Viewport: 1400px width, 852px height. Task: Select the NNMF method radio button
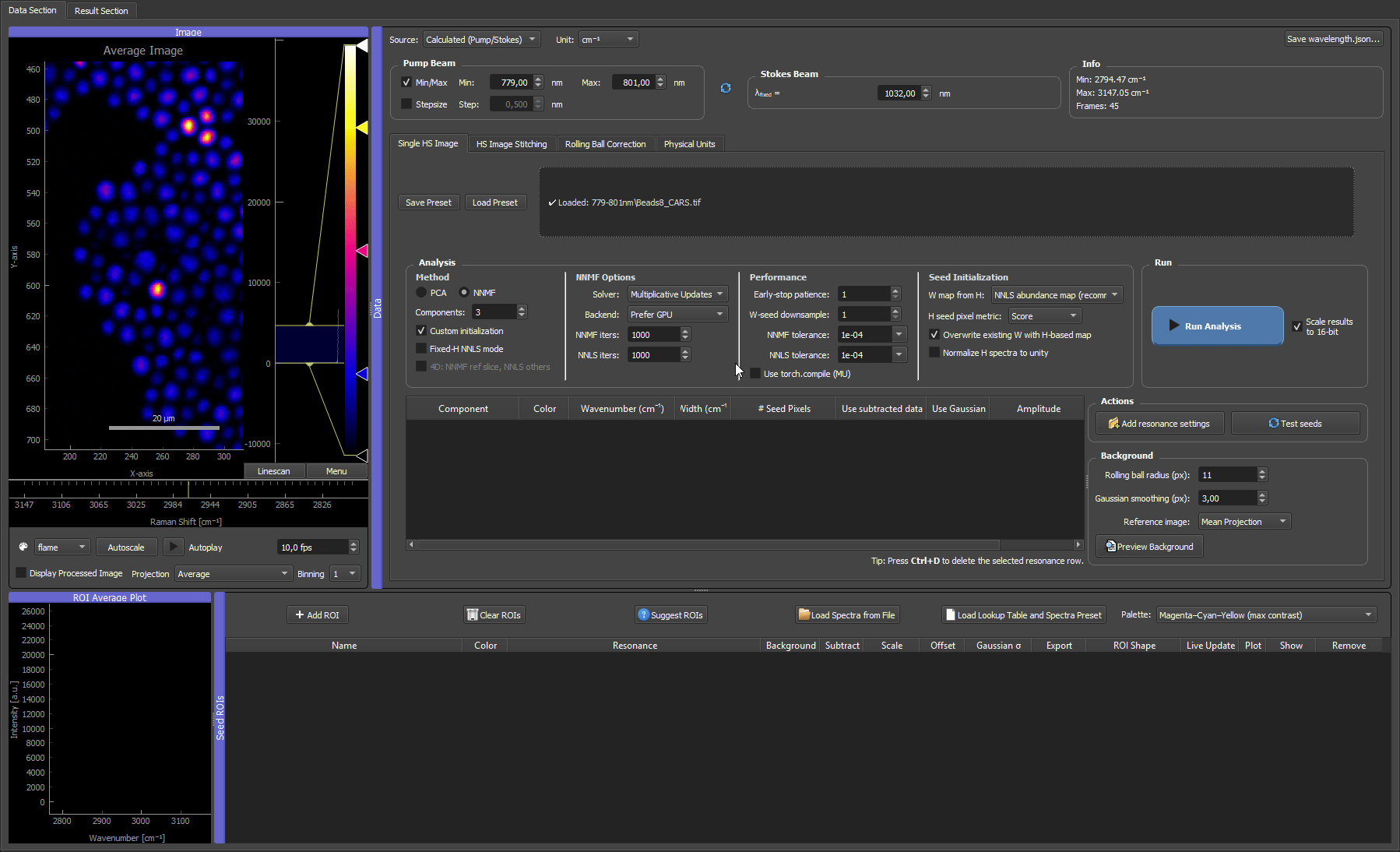point(464,293)
